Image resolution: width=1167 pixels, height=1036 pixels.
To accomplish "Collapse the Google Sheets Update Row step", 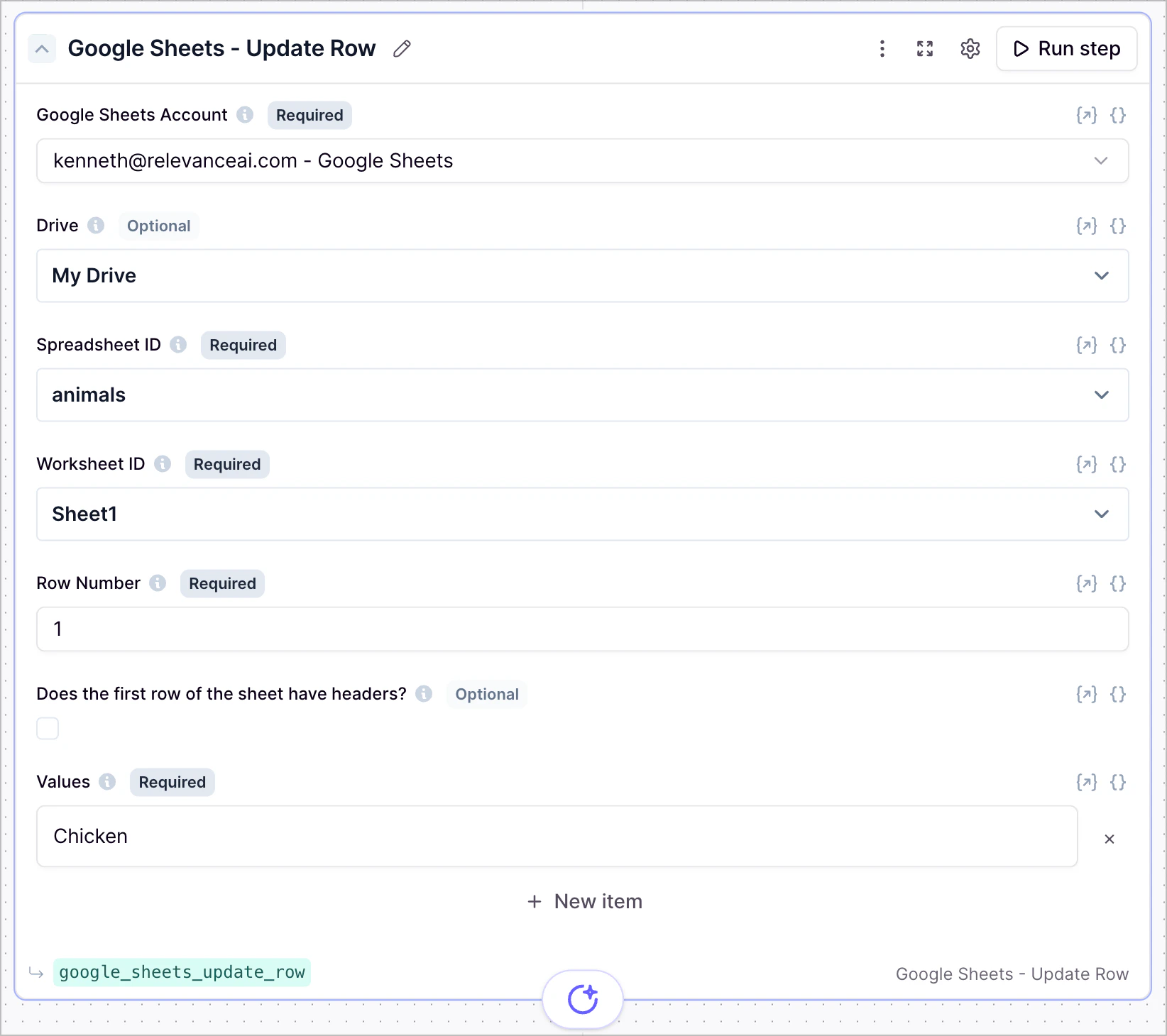I will [x=42, y=48].
